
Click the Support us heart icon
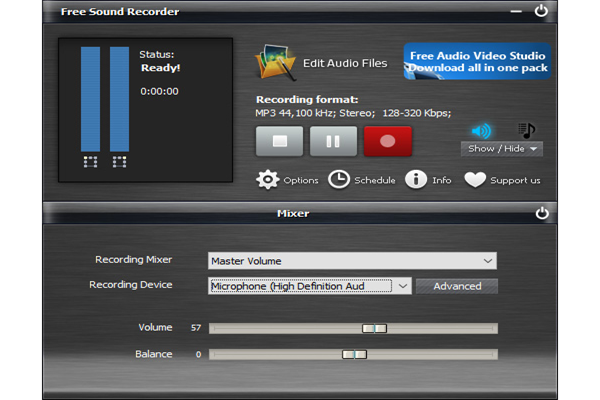(x=475, y=180)
